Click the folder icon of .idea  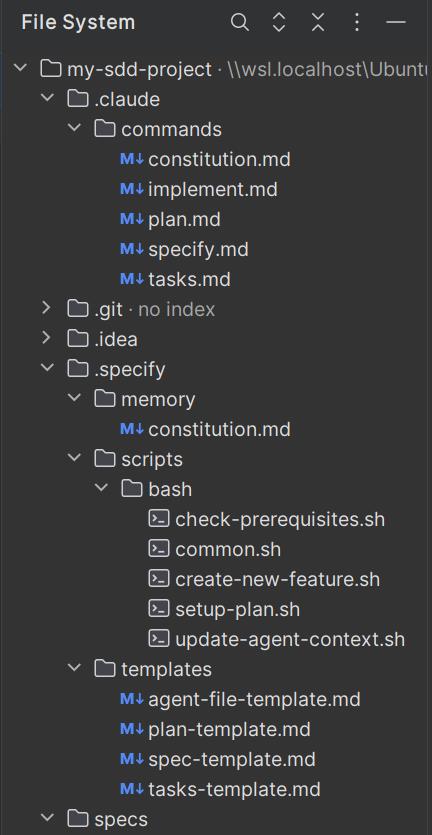pos(78,338)
